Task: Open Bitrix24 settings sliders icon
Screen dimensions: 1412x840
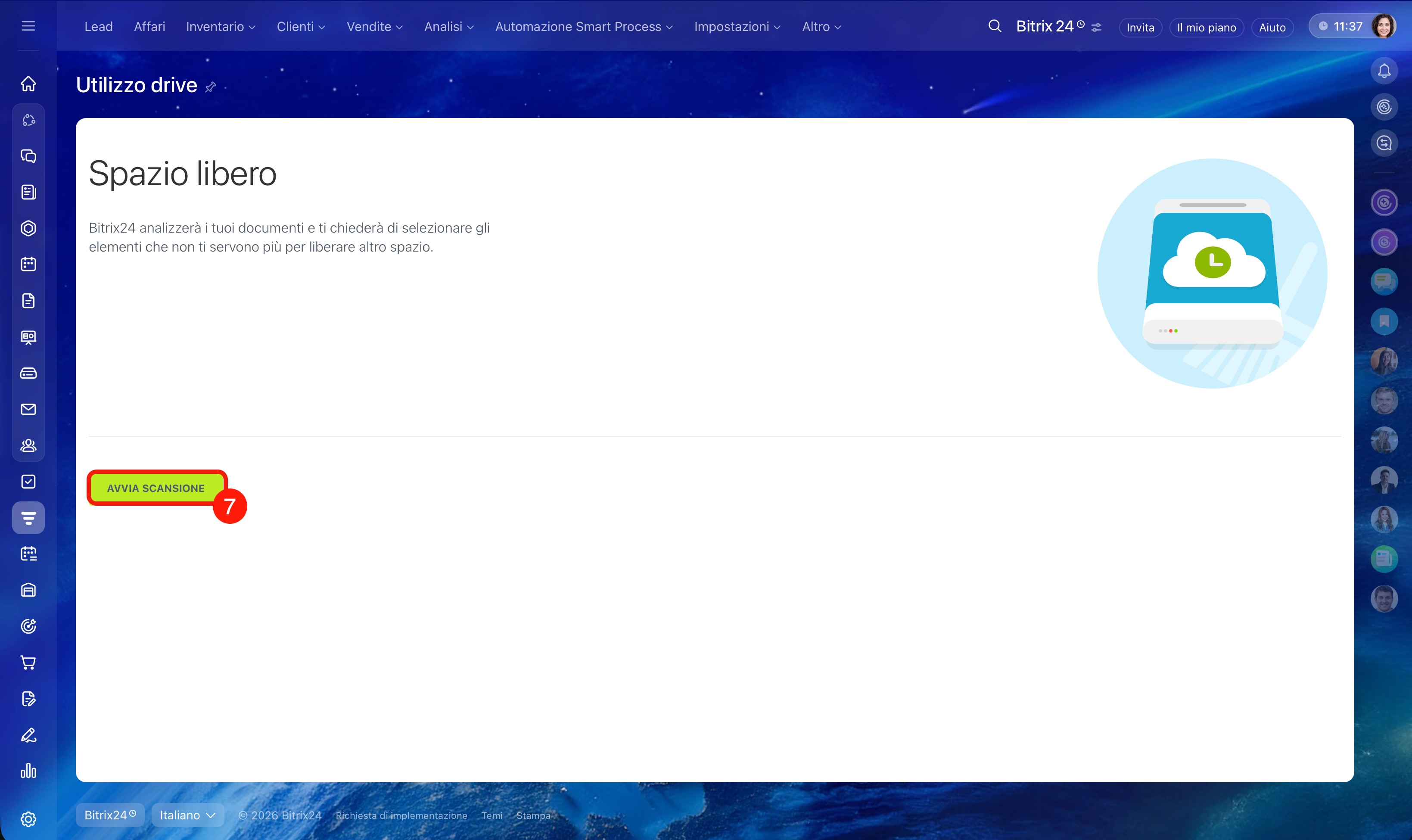Action: coord(1097,27)
